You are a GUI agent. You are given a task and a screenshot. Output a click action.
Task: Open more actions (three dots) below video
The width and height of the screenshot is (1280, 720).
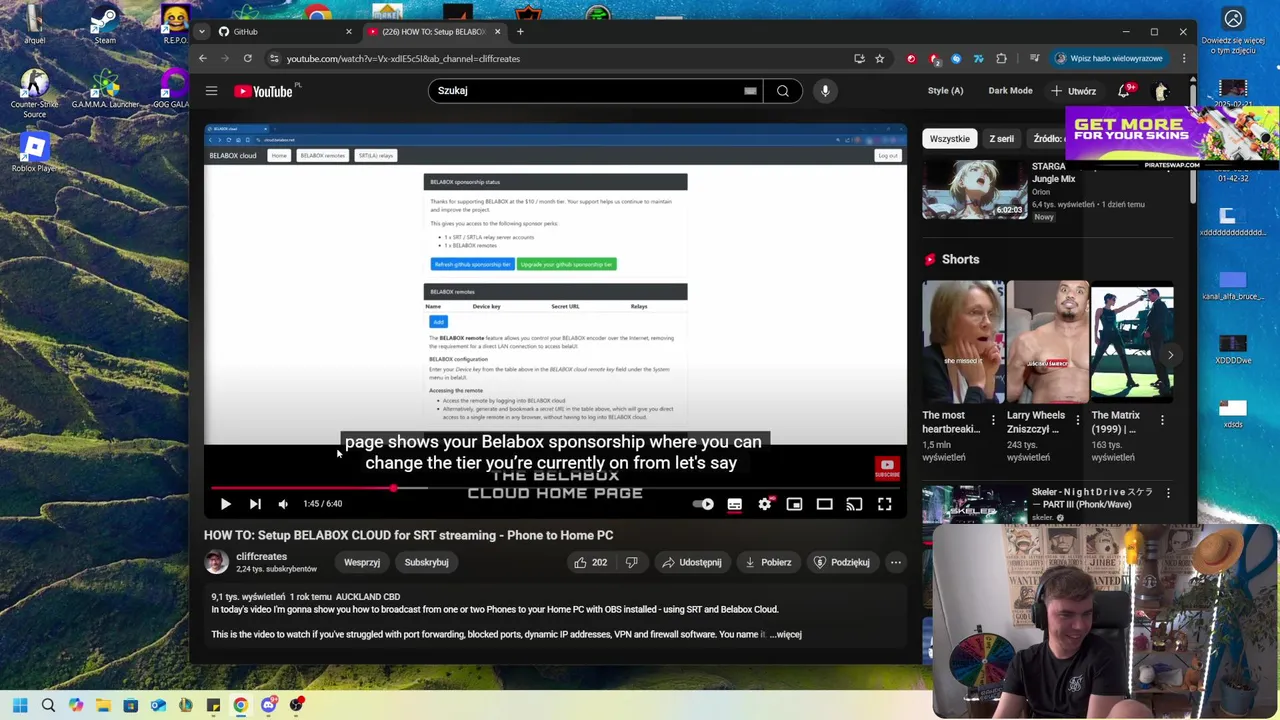pyautogui.click(x=896, y=562)
